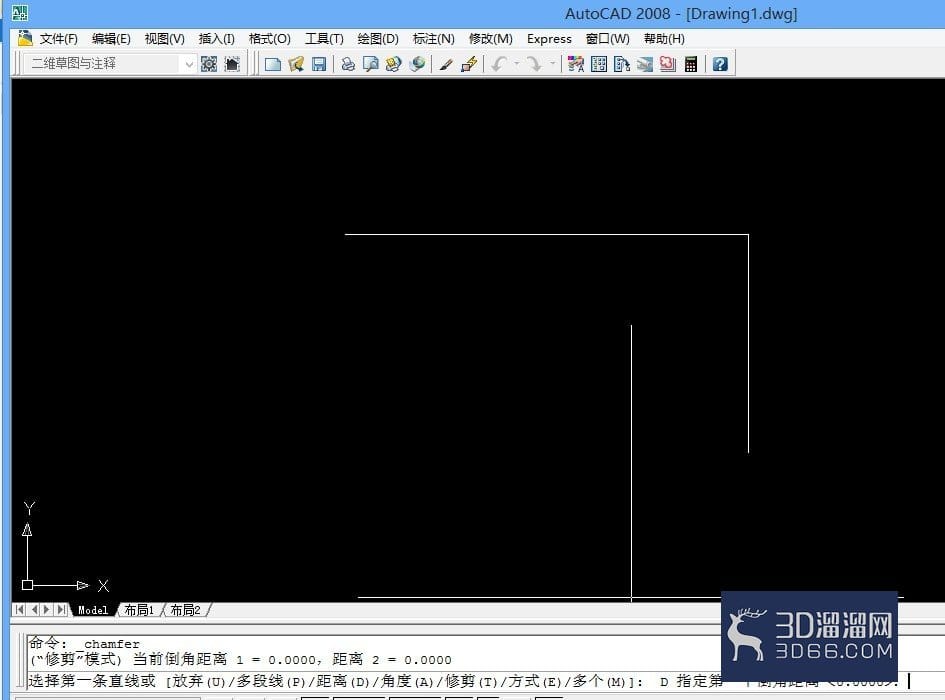Click the AutoCAD document icon in menu bar
The height and width of the screenshot is (700, 945).
(x=25, y=38)
